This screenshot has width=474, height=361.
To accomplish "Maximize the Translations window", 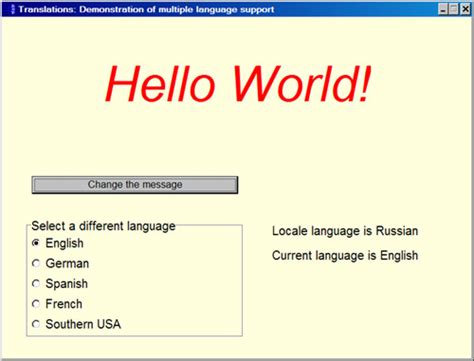I will (454, 9).
